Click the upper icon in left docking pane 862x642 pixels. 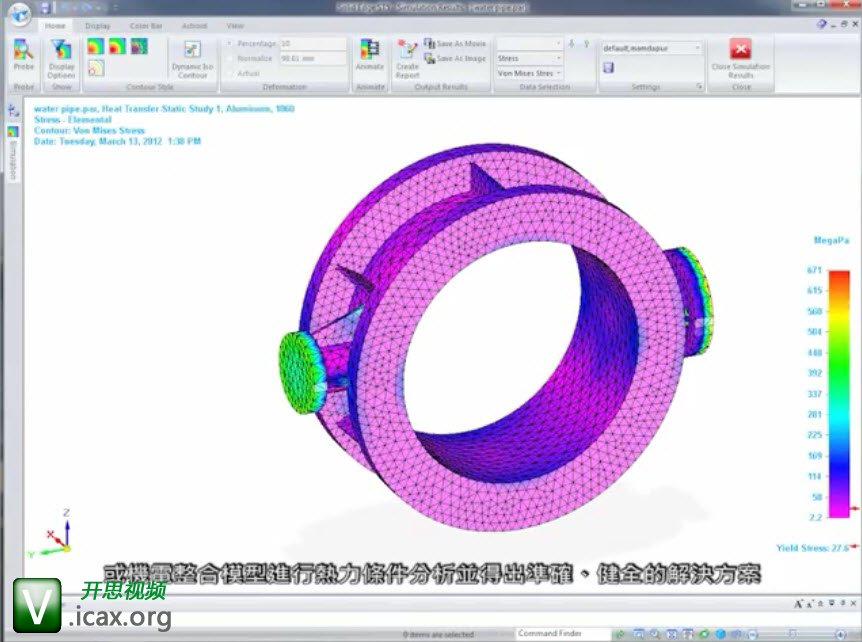tap(13, 110)
